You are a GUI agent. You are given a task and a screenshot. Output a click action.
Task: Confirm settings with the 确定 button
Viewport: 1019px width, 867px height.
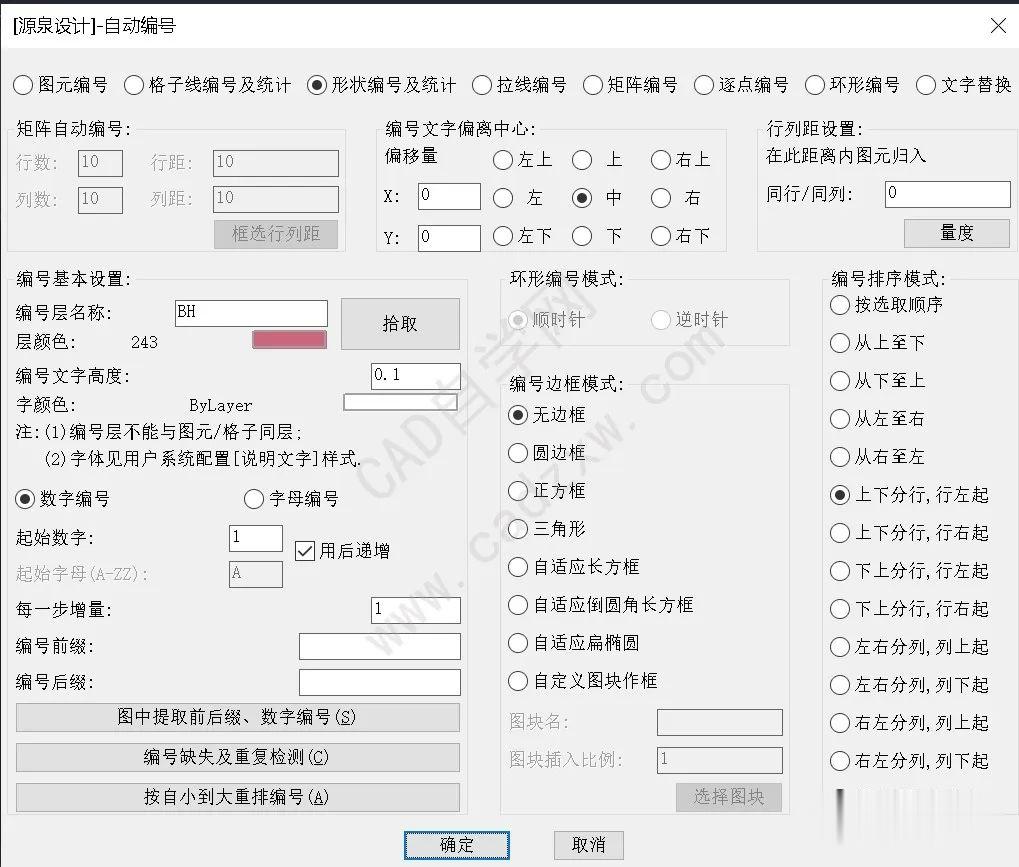[x=456, y=845]
